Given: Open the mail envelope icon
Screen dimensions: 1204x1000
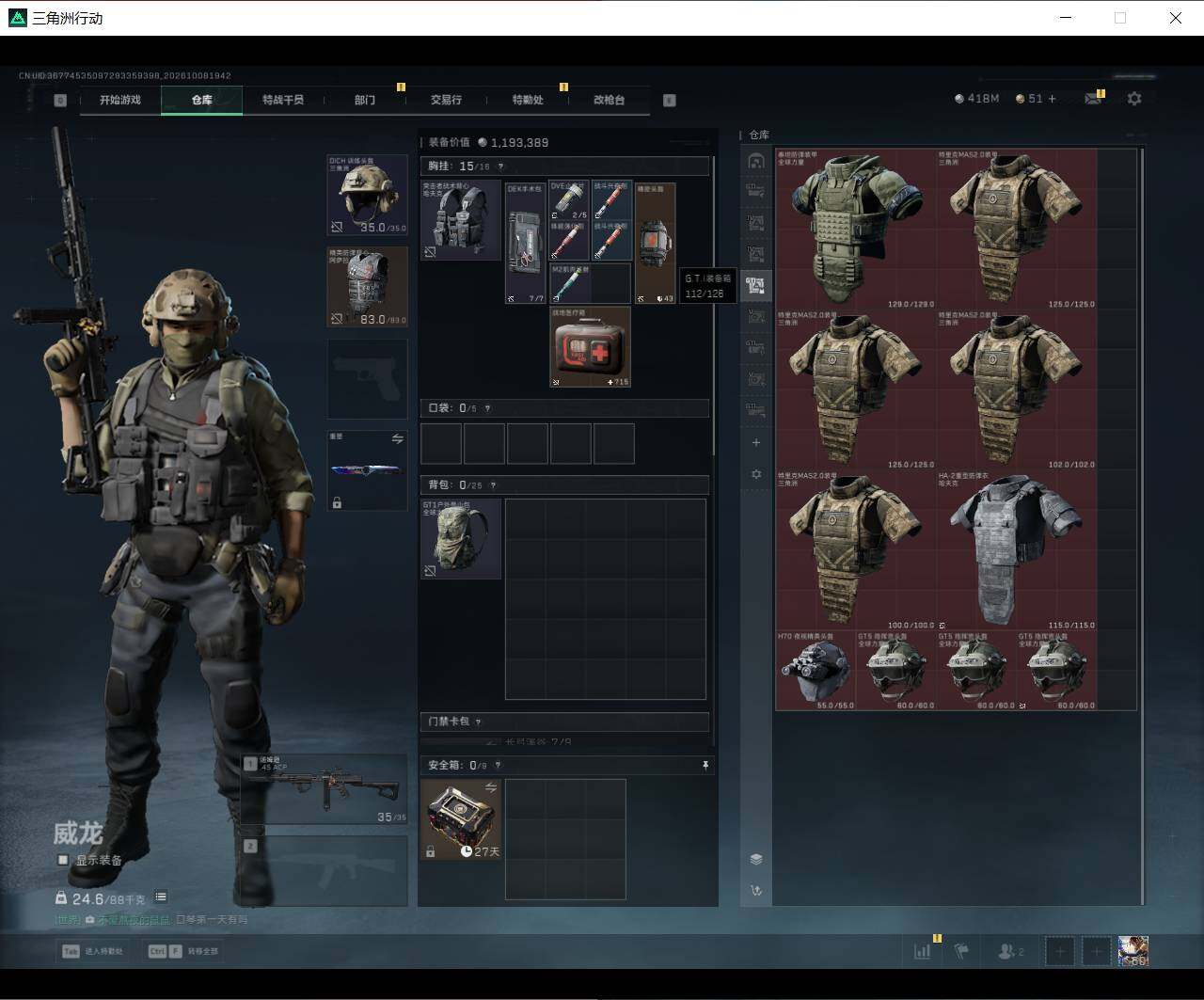Looking at the screenshot, I should pos(1092,99).
